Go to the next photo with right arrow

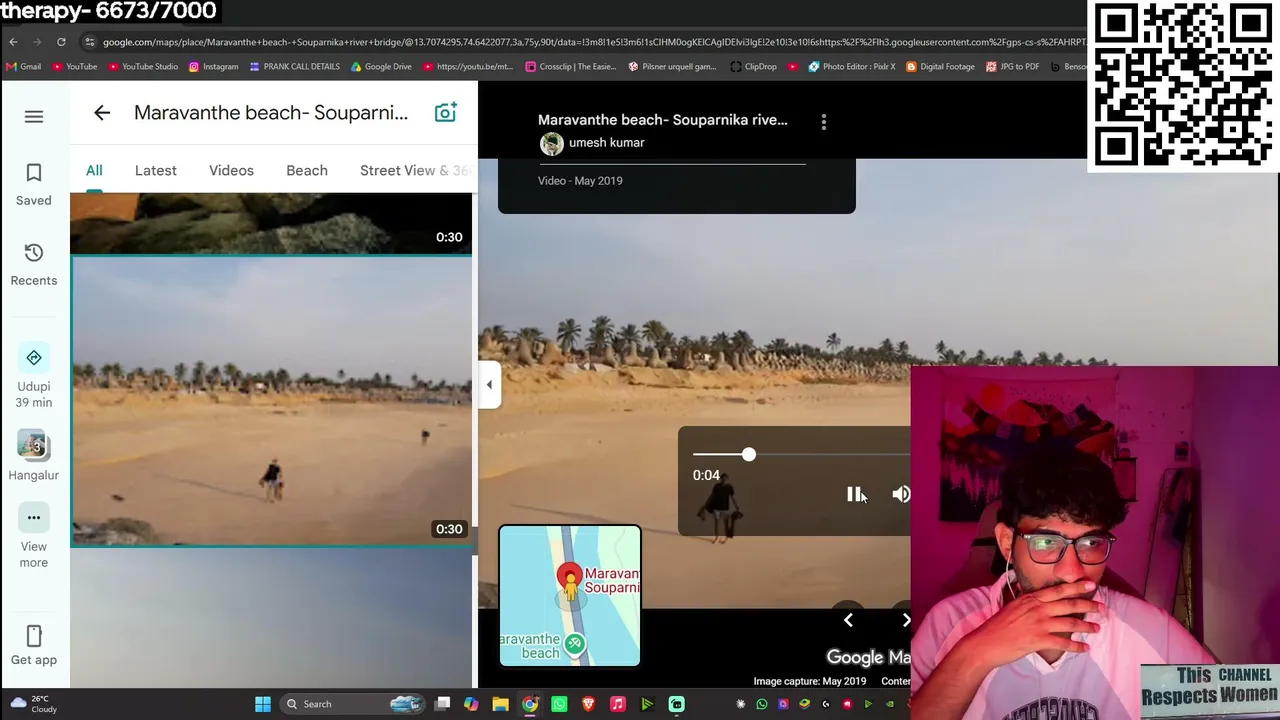(905, 620)
